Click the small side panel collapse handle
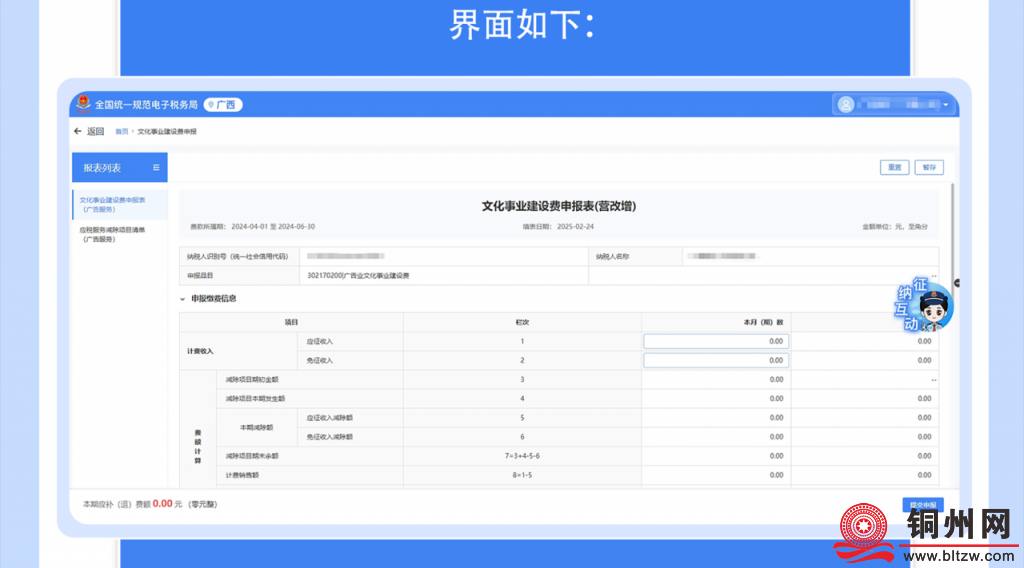This screenshot has width=1024, height=568. tap(956, 284)
